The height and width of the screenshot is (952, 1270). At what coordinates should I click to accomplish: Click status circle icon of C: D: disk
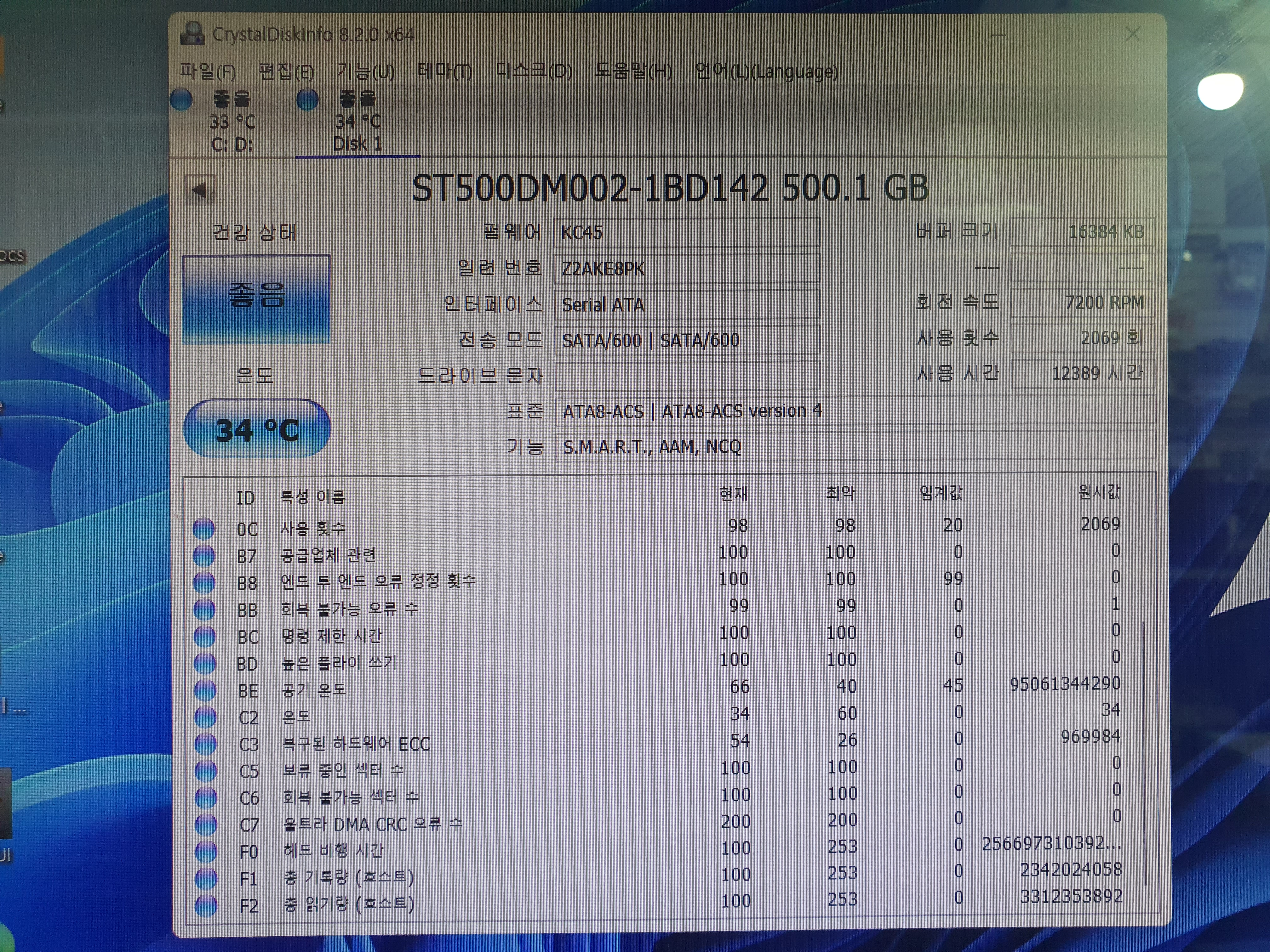pyautogui.click(x=182, y=100)
